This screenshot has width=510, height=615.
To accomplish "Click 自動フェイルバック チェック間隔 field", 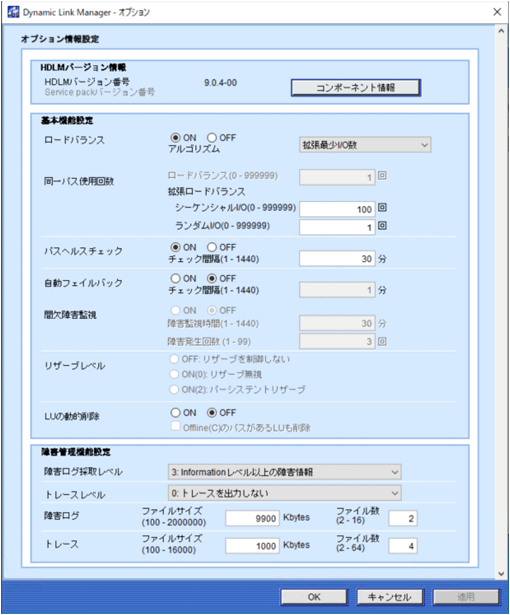I will (x=337, y=290).
